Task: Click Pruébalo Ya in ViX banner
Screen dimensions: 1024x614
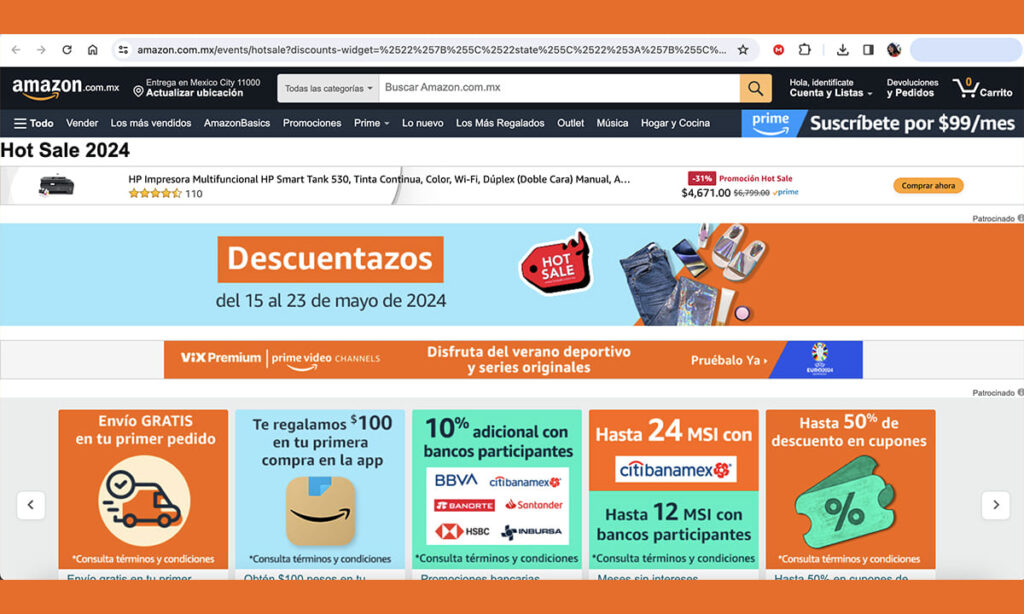Action: click(729, 361)
